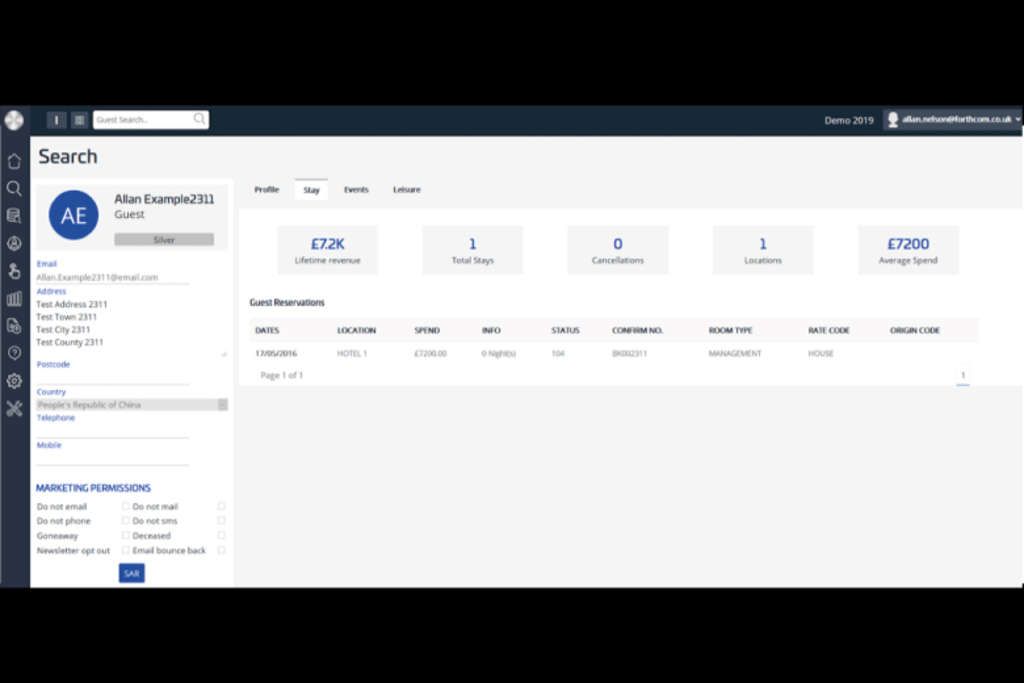Click the help question mark icon

(14, 353)
